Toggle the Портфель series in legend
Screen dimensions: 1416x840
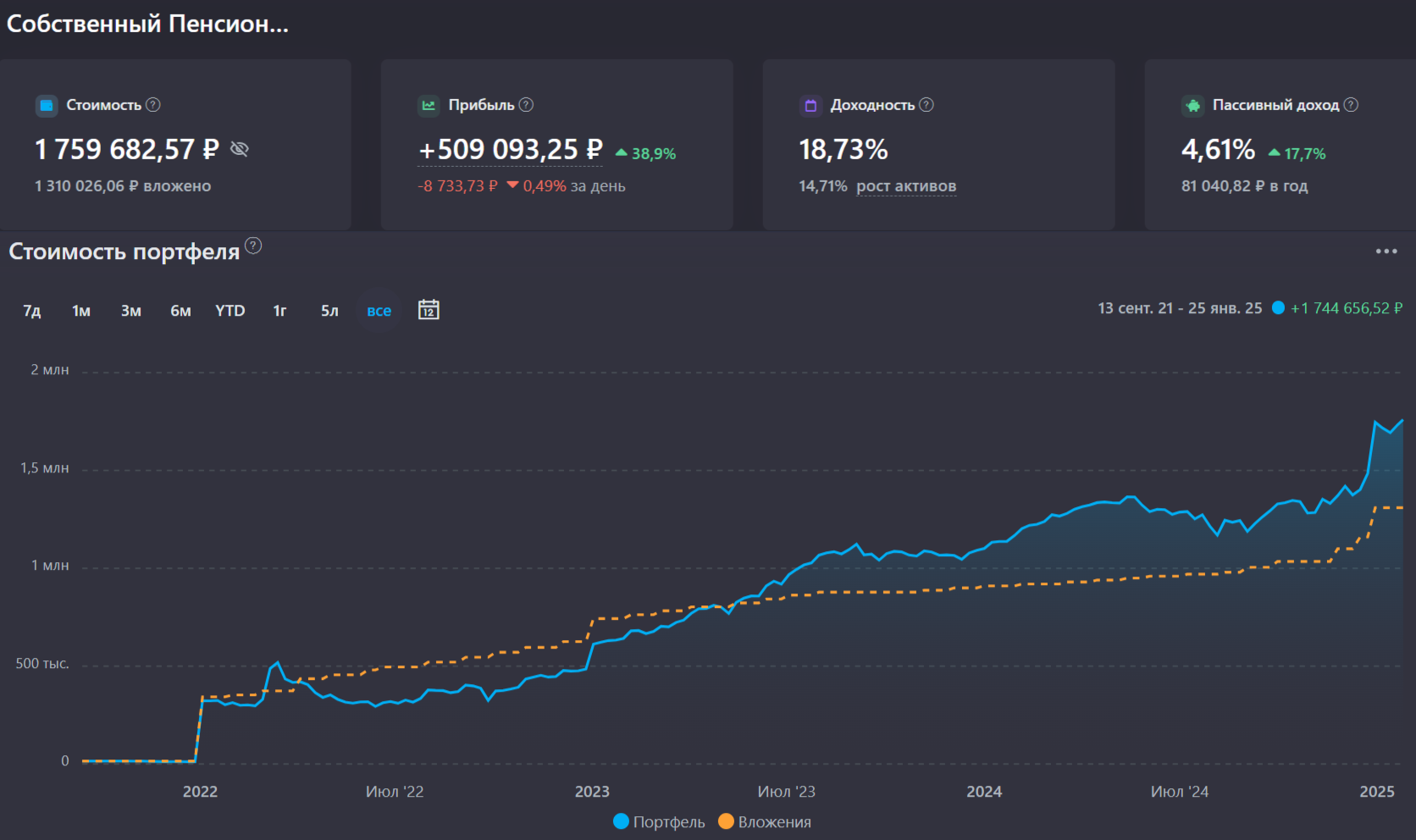(x=659, y=821)
